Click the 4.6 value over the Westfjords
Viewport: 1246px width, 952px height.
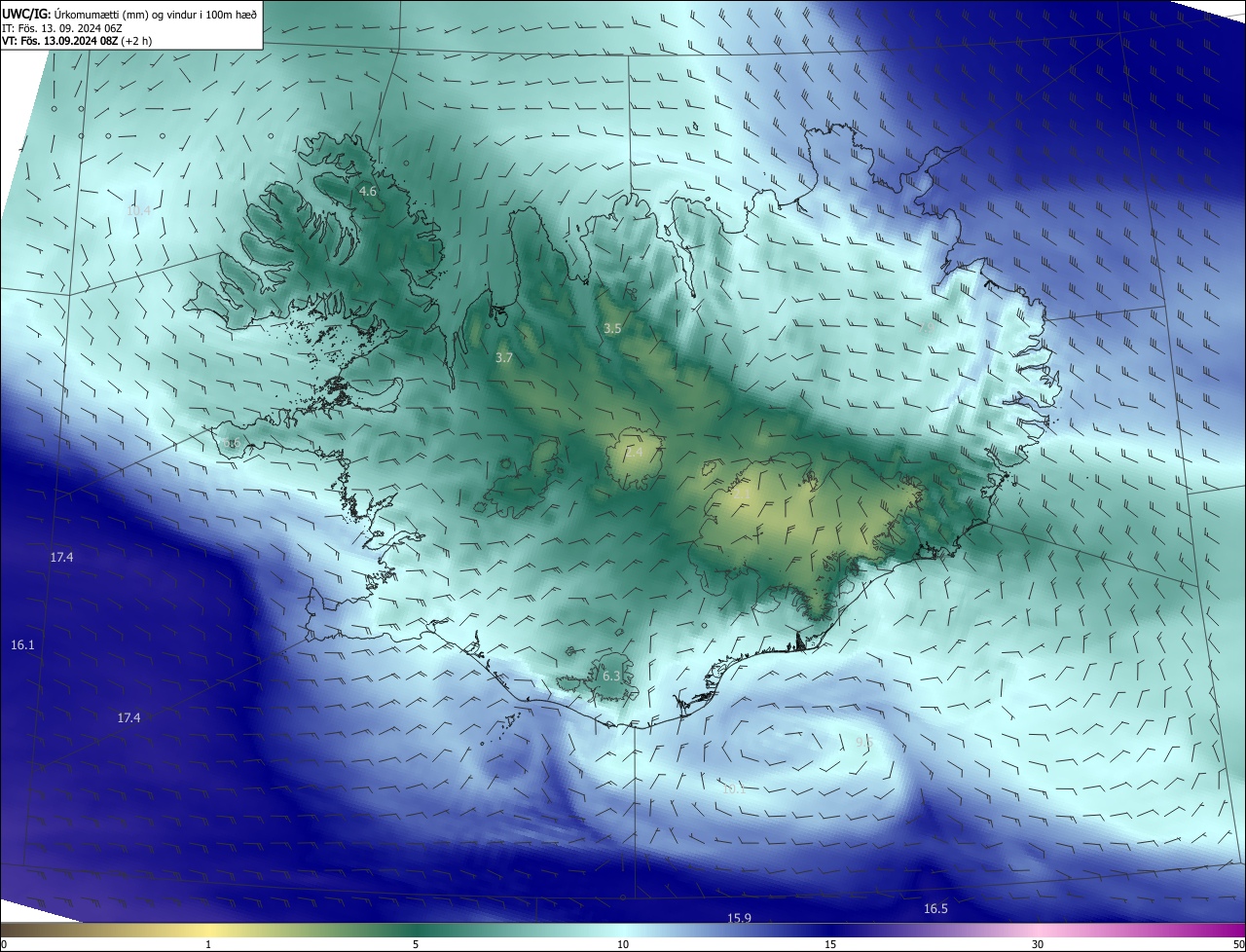tap(368, 192)
